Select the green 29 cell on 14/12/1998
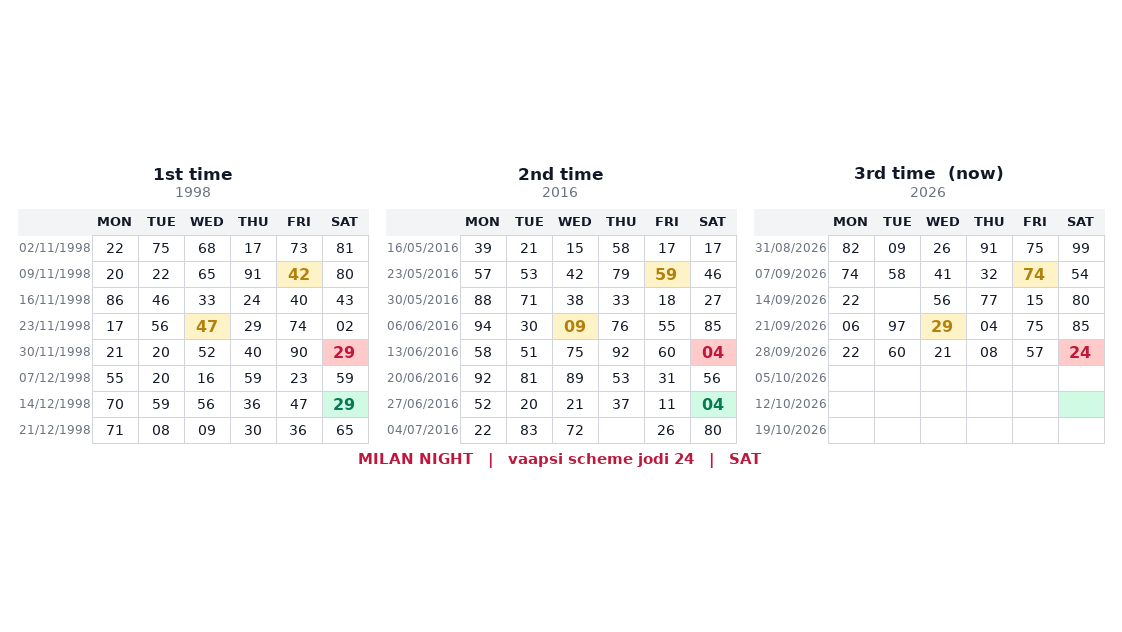Viewport: 1122px width, 632px height. [345, 404]
